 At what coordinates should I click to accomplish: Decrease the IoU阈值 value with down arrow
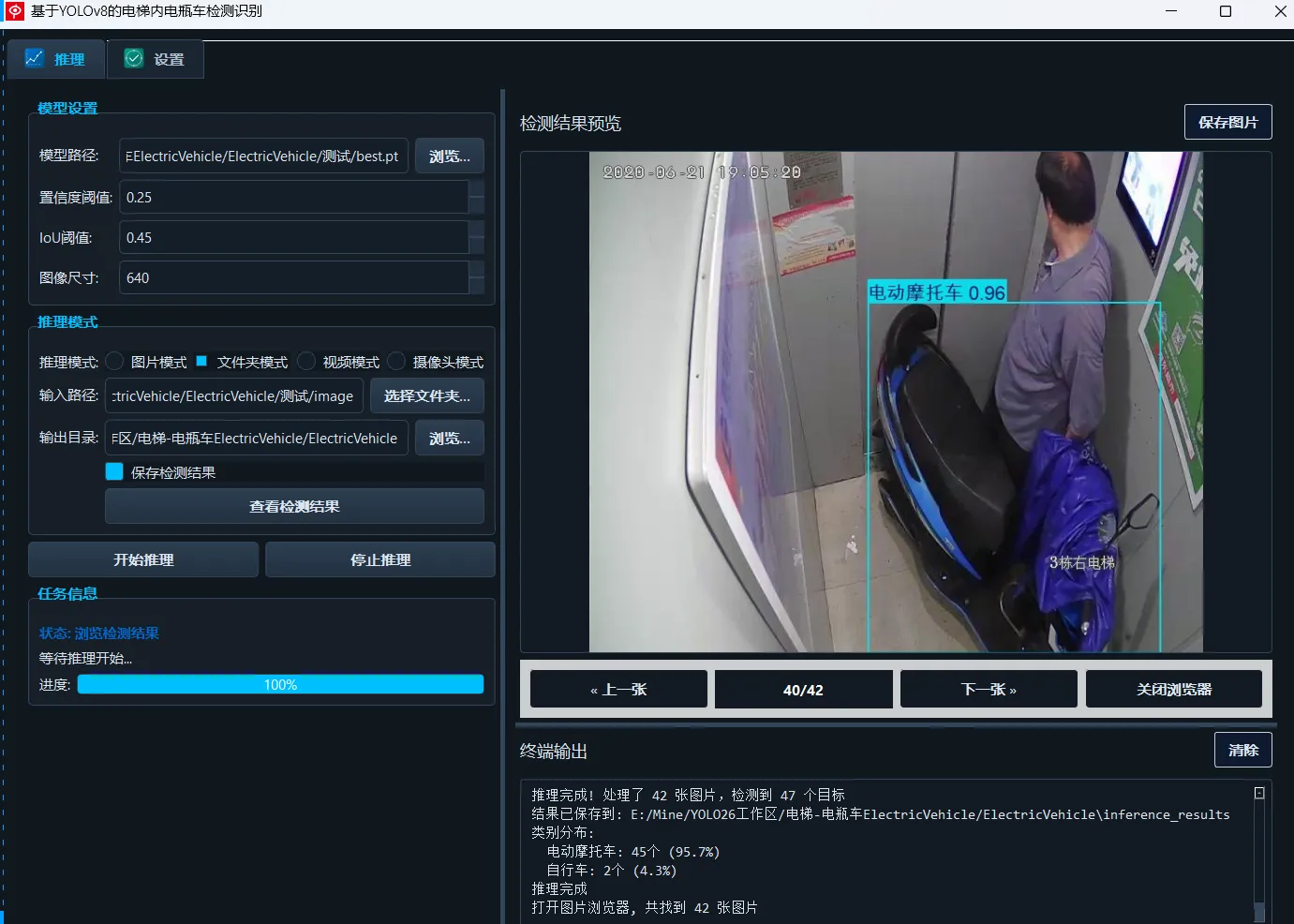click(477, 246)
